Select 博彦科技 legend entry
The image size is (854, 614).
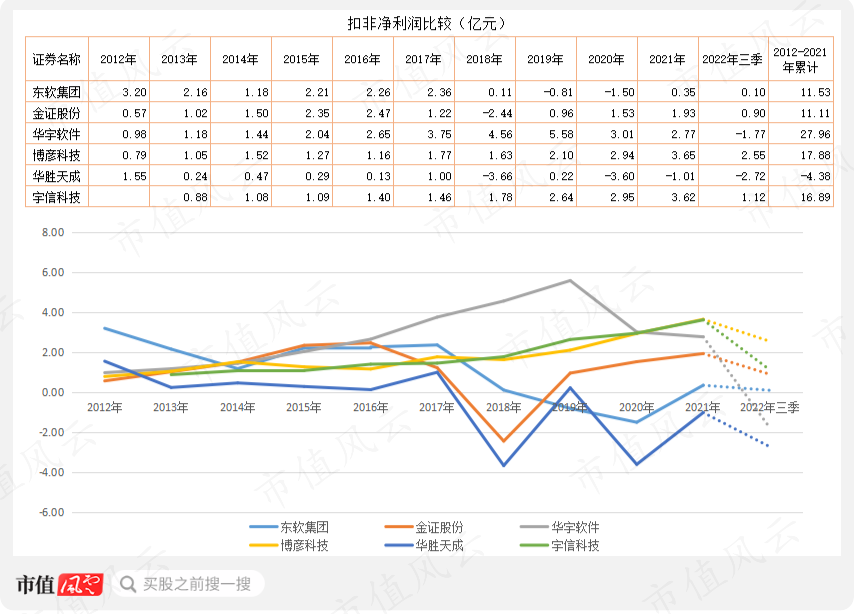289,545
